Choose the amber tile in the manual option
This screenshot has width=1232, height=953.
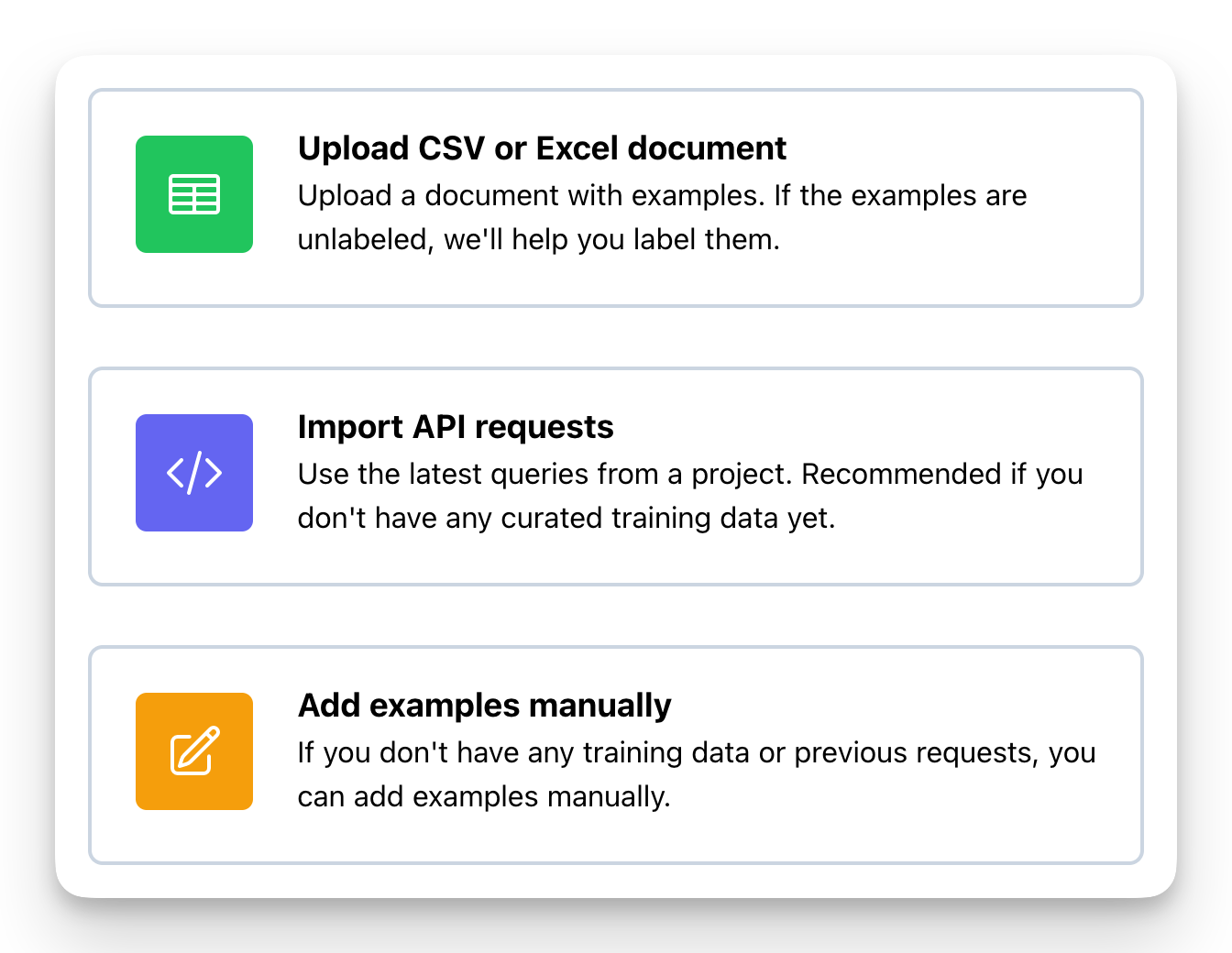point(194,751)
